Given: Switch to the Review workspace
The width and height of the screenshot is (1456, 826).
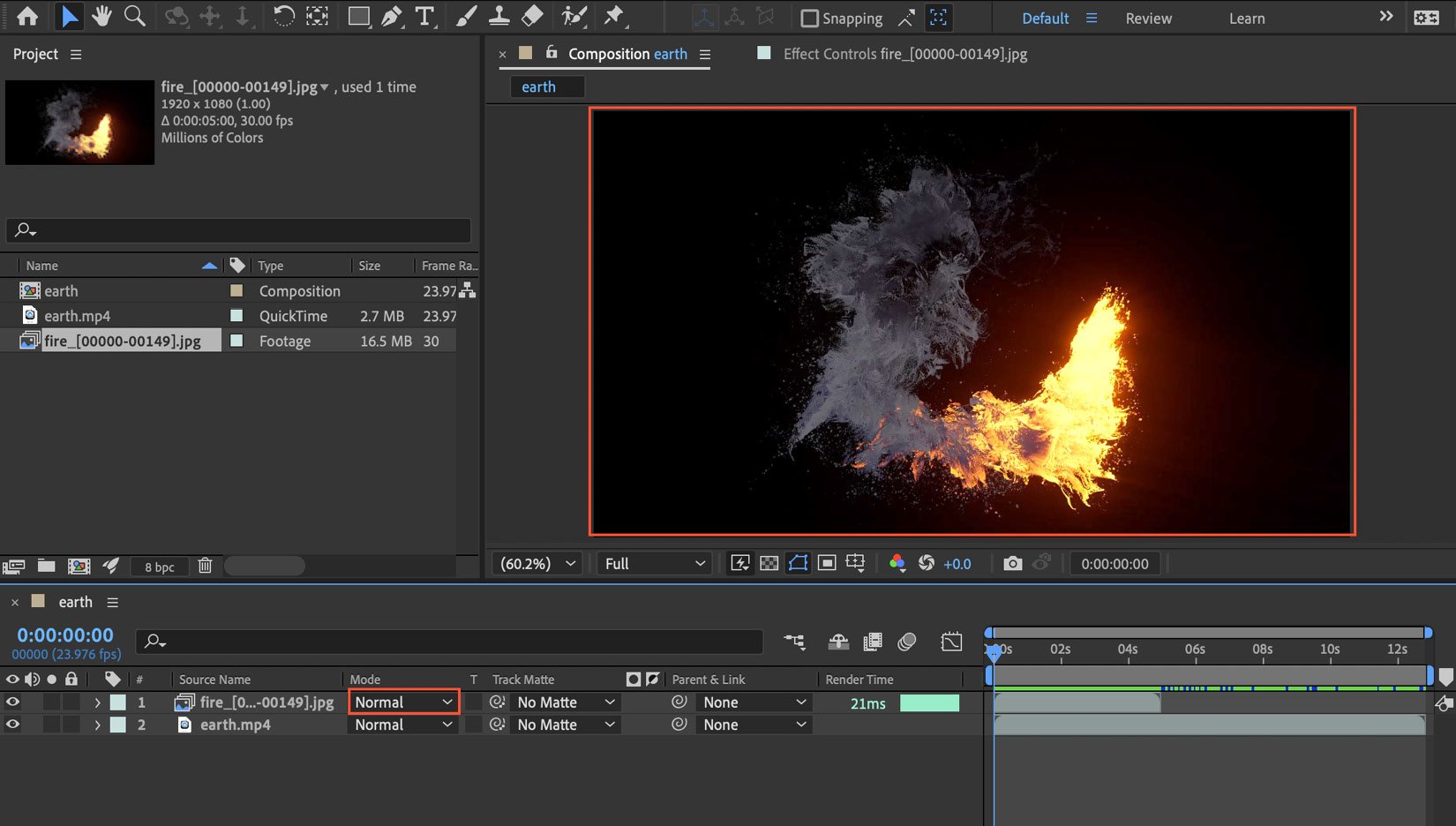Looking at the screenshot, I should click(1148, 18).
